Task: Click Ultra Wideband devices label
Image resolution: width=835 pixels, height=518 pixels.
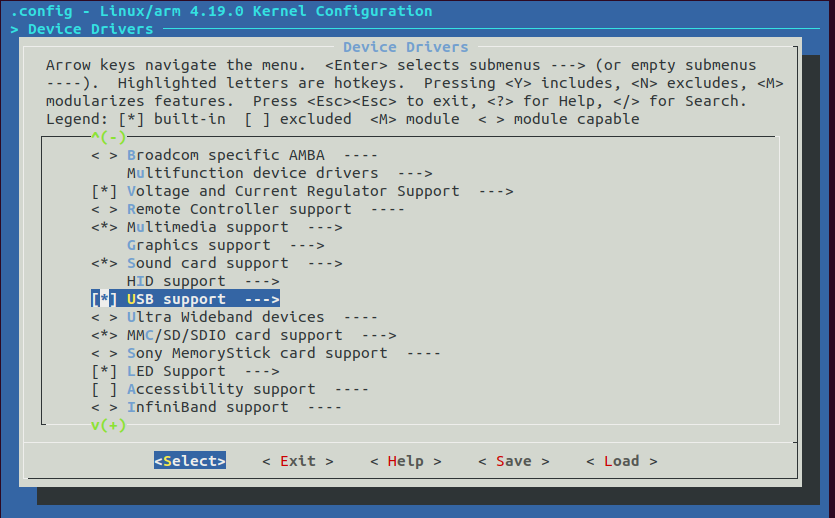Action: coord(226,317)
